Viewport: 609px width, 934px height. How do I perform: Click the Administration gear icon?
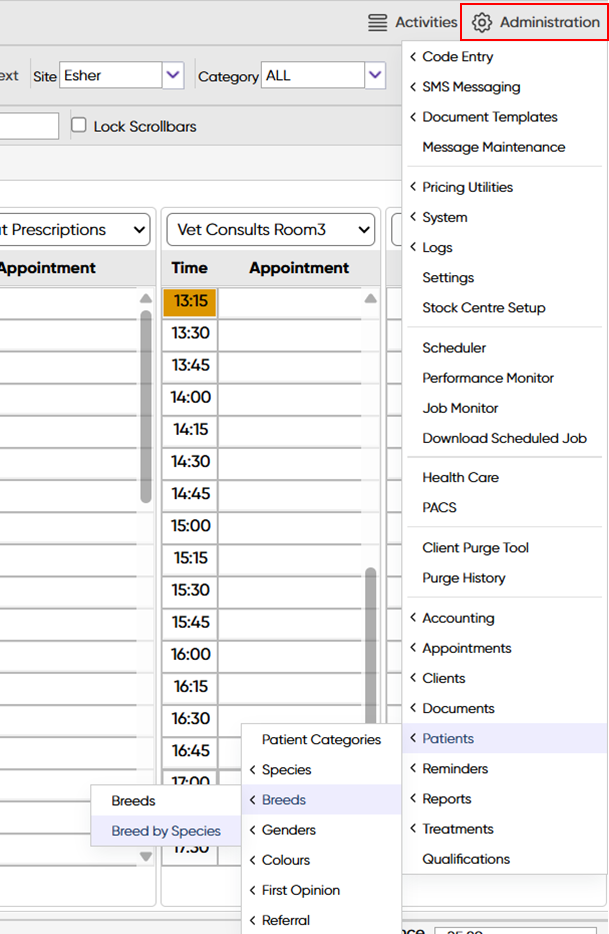tap(482, 22)
